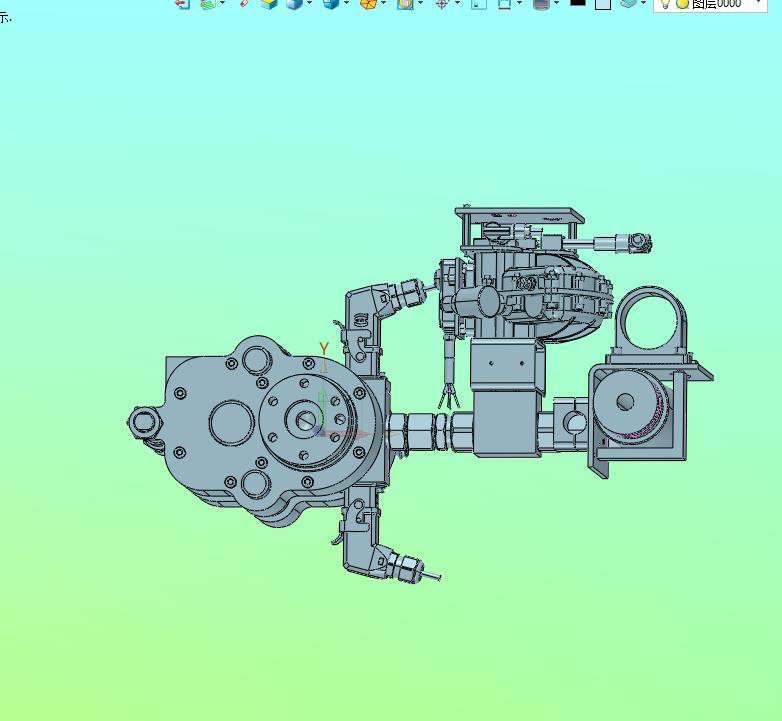Select the red pencil eraser tool icon
782x721 pixels.
[x=244, y=2]
